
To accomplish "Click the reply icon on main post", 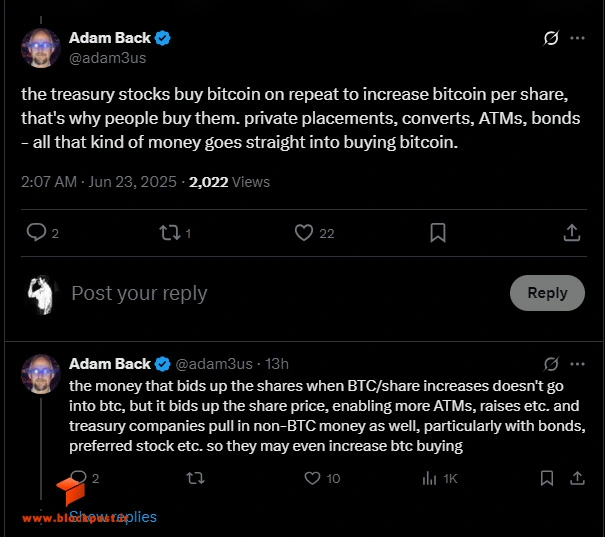I will 36,233.
